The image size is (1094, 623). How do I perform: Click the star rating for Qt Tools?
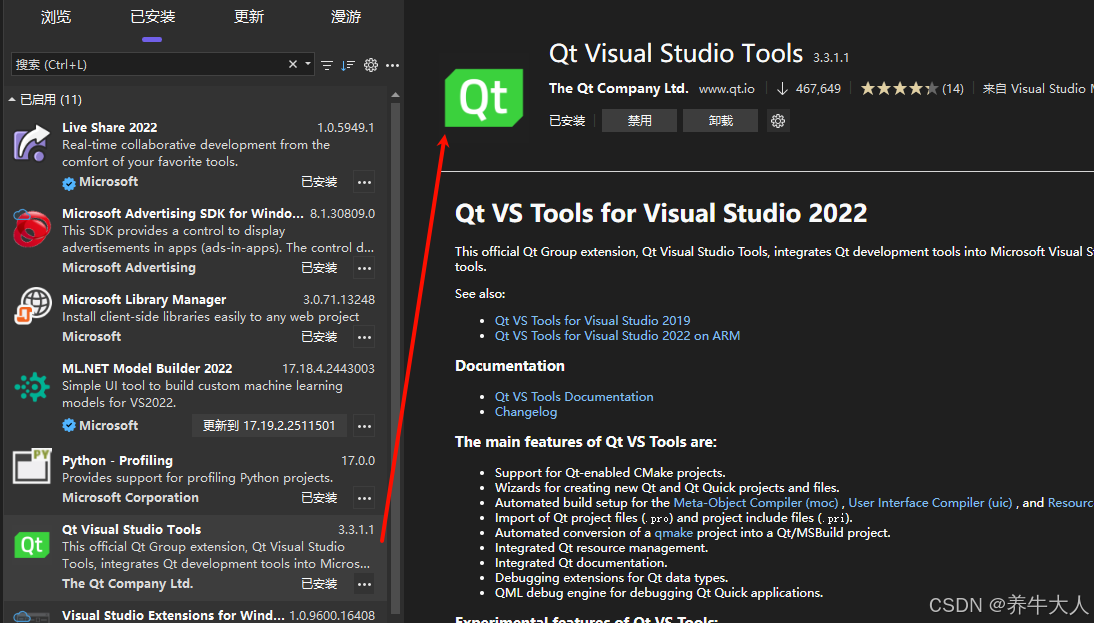899,89
